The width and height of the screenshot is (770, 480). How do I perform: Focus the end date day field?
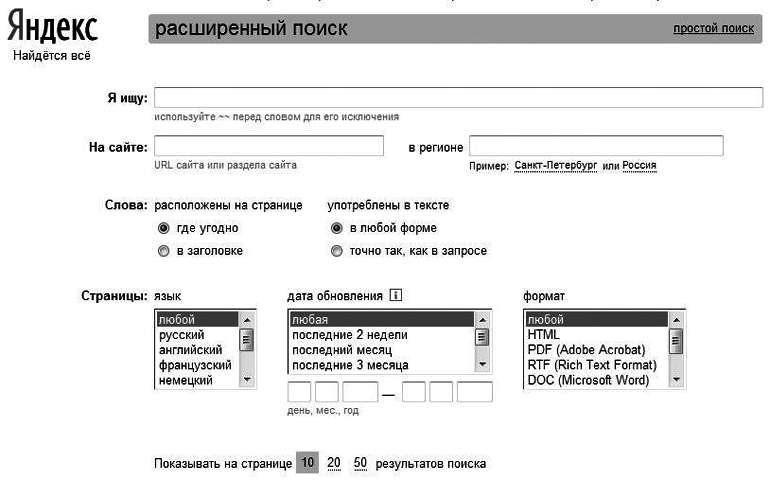point(413,392)
